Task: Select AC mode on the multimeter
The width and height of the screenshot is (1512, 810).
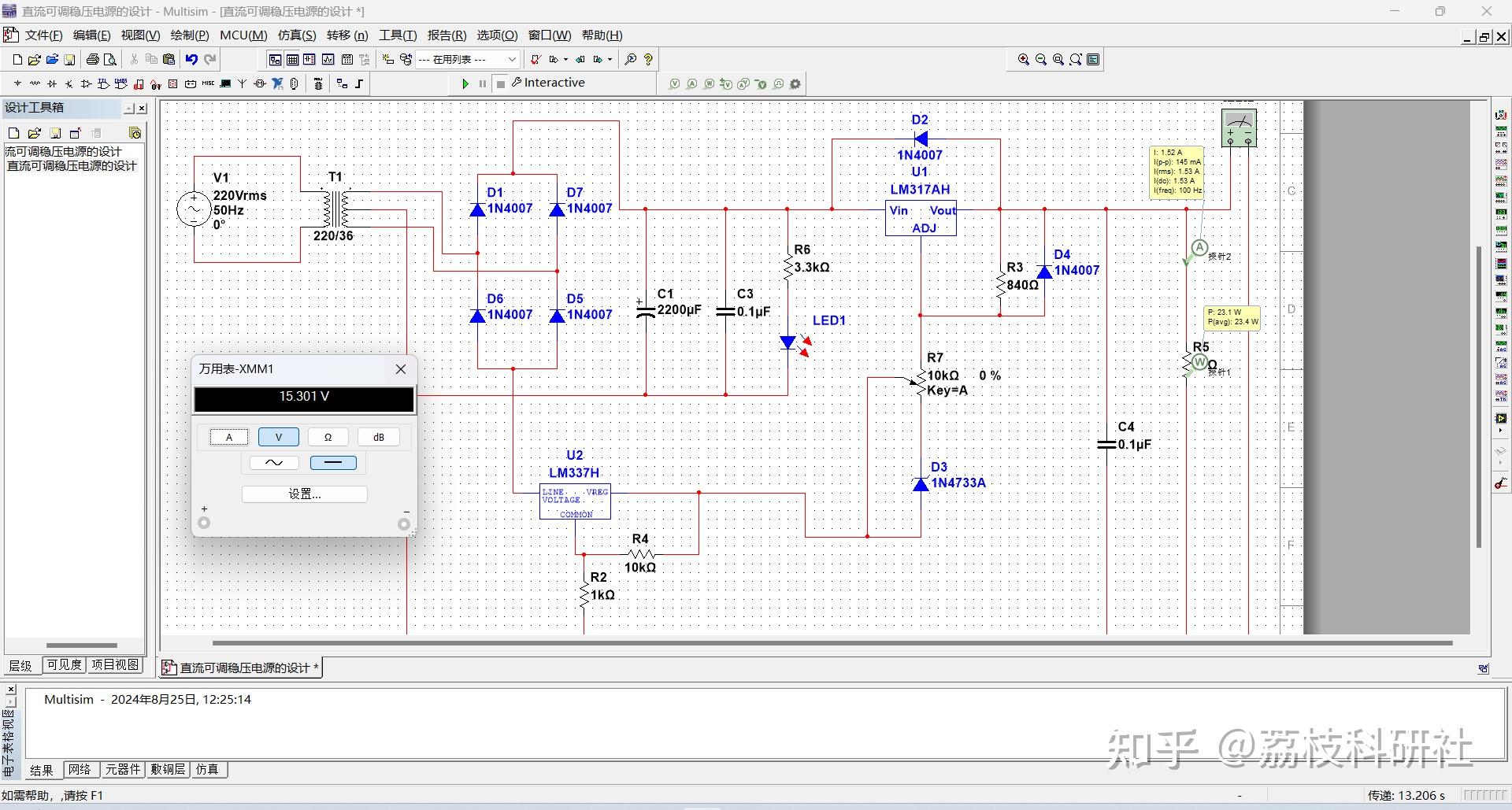Action: coord(273,462)
